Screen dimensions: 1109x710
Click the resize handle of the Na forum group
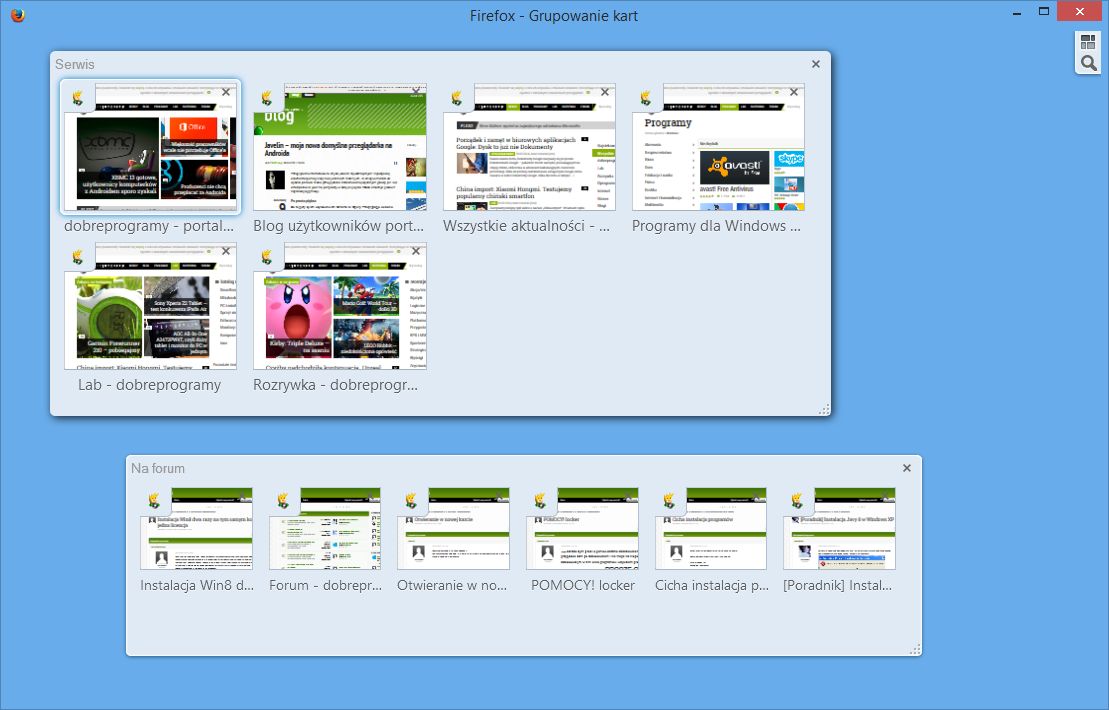(x=913, y=648)
